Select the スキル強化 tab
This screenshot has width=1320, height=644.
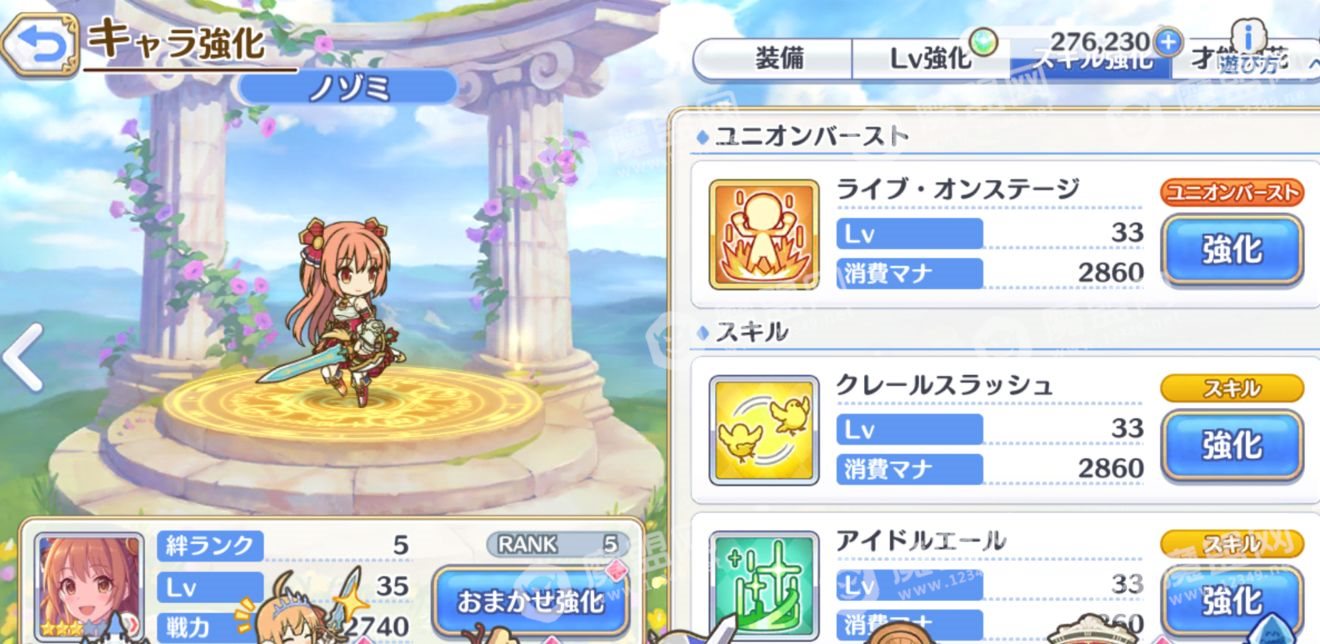[x=1091, y=61]
